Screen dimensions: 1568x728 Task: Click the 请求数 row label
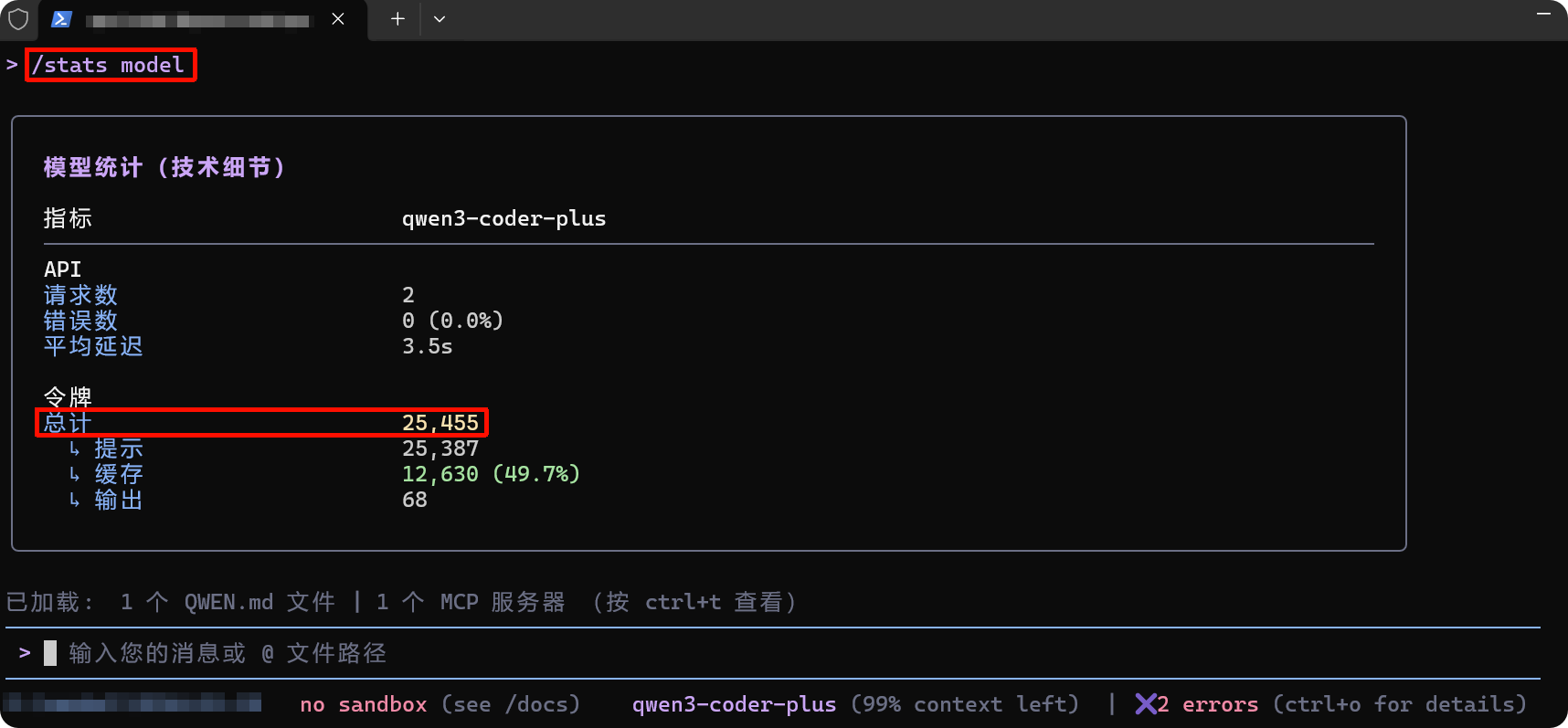click(x=80, y=295)
